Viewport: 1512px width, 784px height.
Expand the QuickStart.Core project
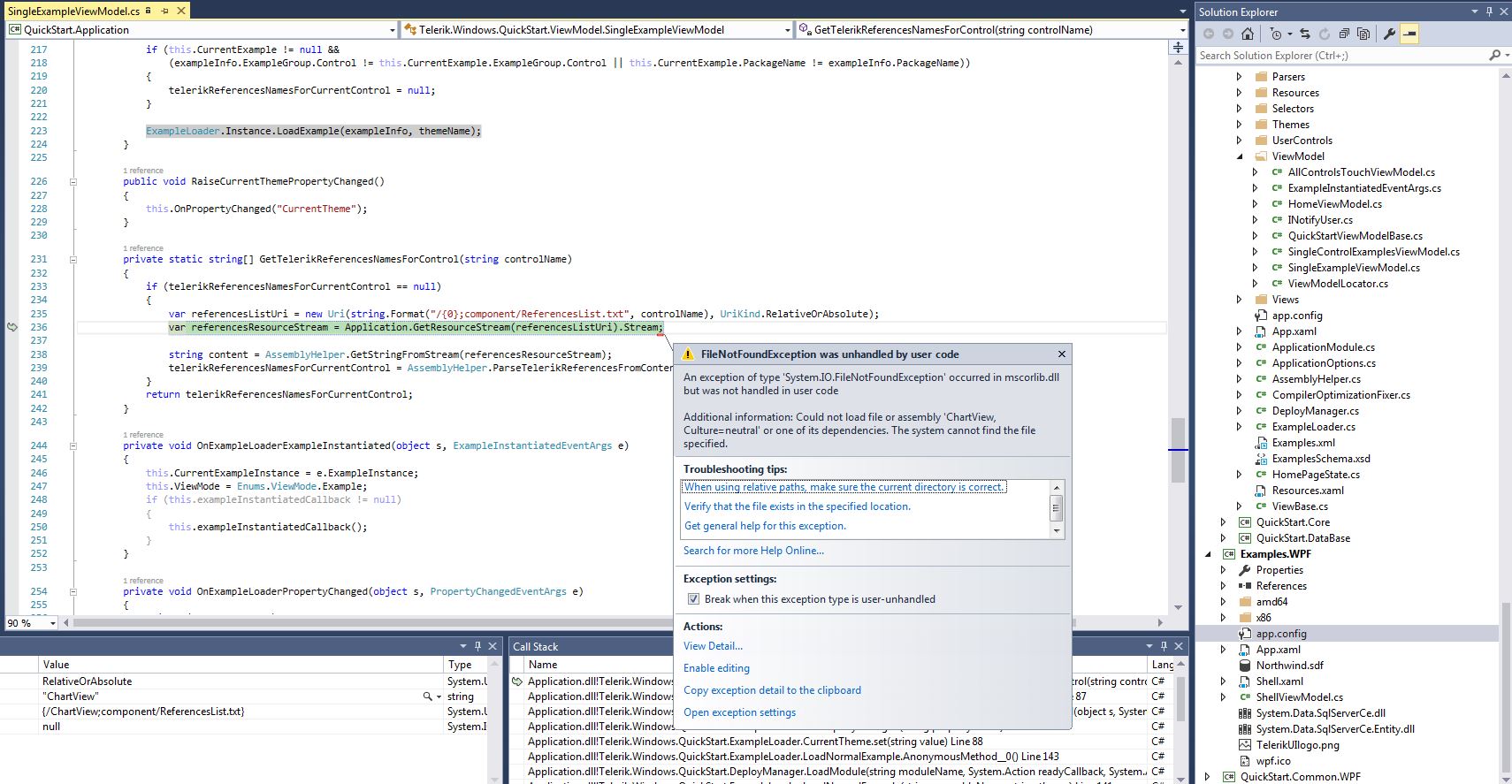coord(1224,522)
